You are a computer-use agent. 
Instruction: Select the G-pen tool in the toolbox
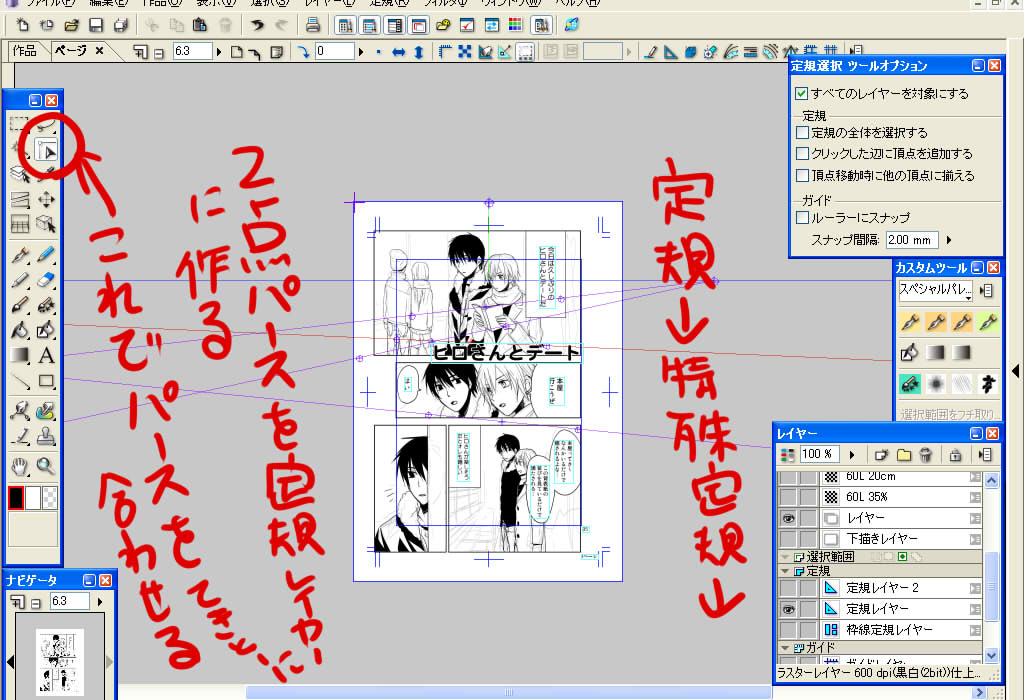coord(20,254)
